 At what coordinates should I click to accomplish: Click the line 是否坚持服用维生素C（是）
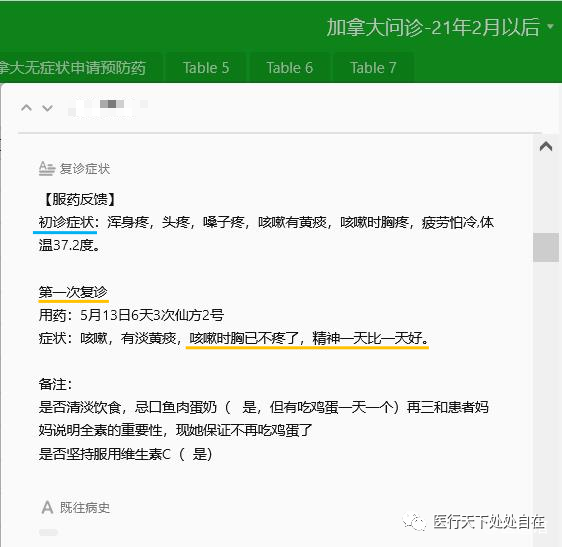coord(125,454)
